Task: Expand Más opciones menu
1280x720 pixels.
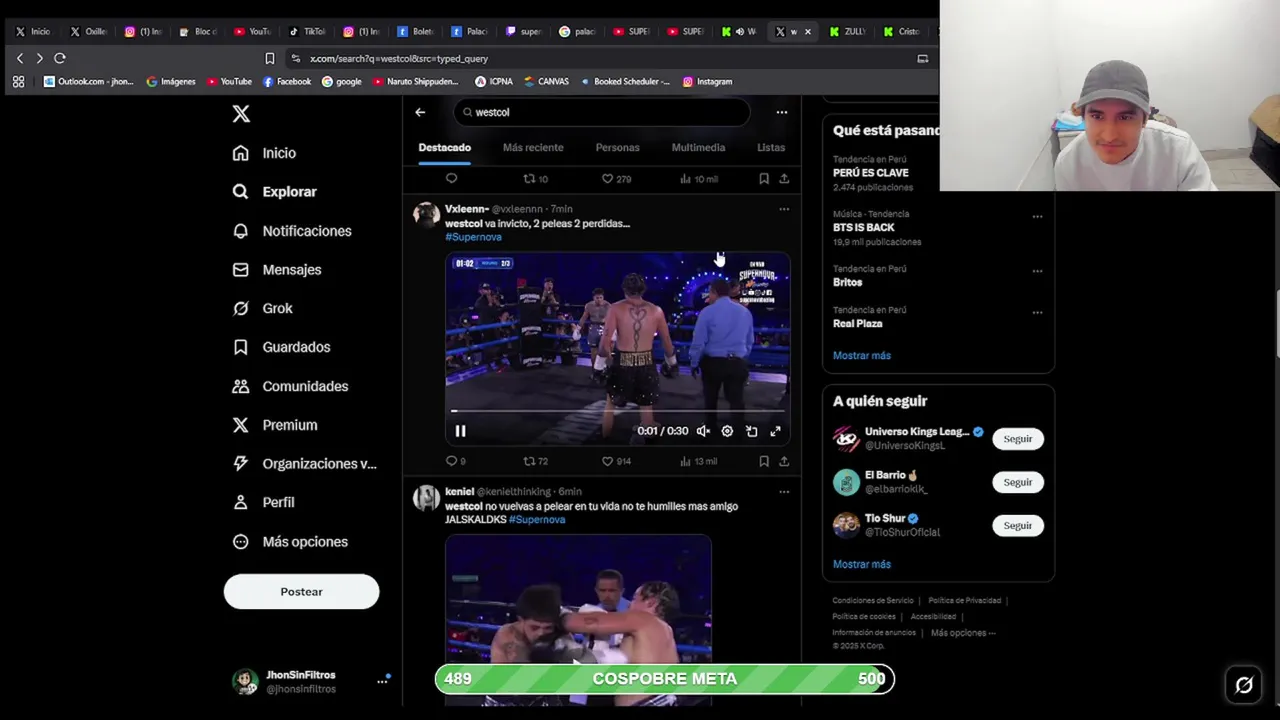Action: point(290,542)
